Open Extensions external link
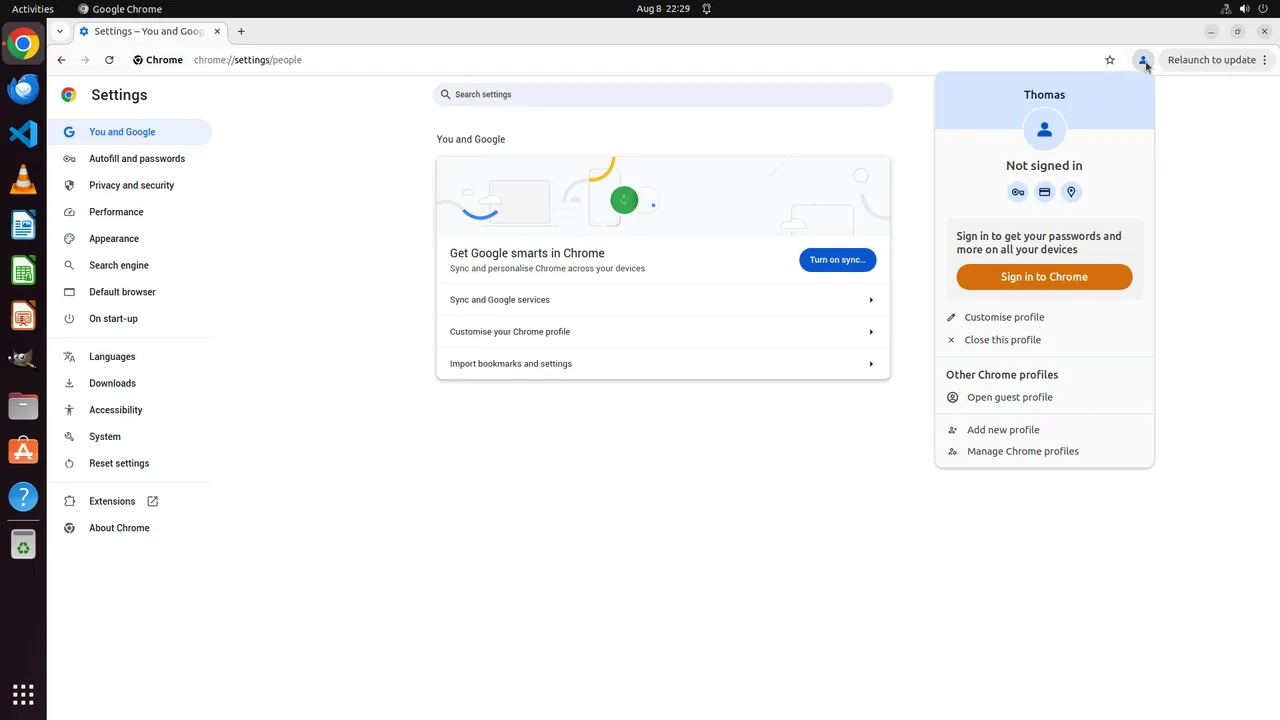Screen dimensions: 1280x720 tap(130, 501)
